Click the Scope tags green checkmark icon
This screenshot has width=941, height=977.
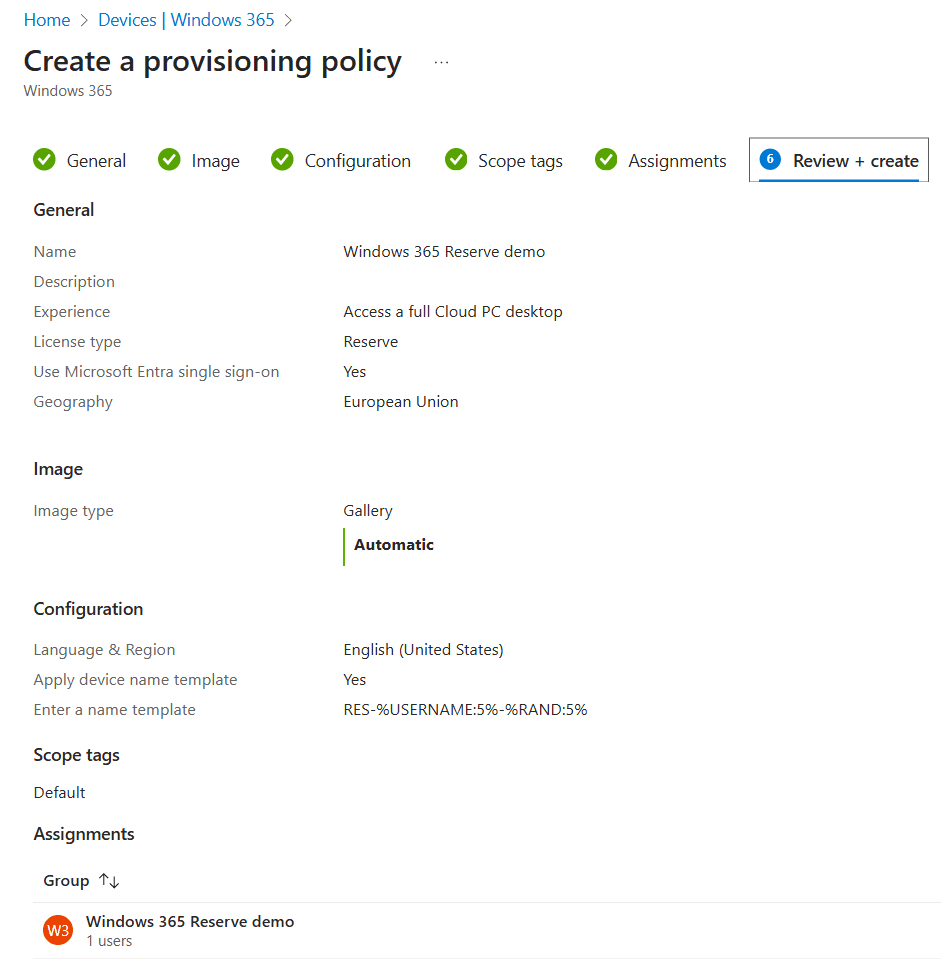pos(456,160)
